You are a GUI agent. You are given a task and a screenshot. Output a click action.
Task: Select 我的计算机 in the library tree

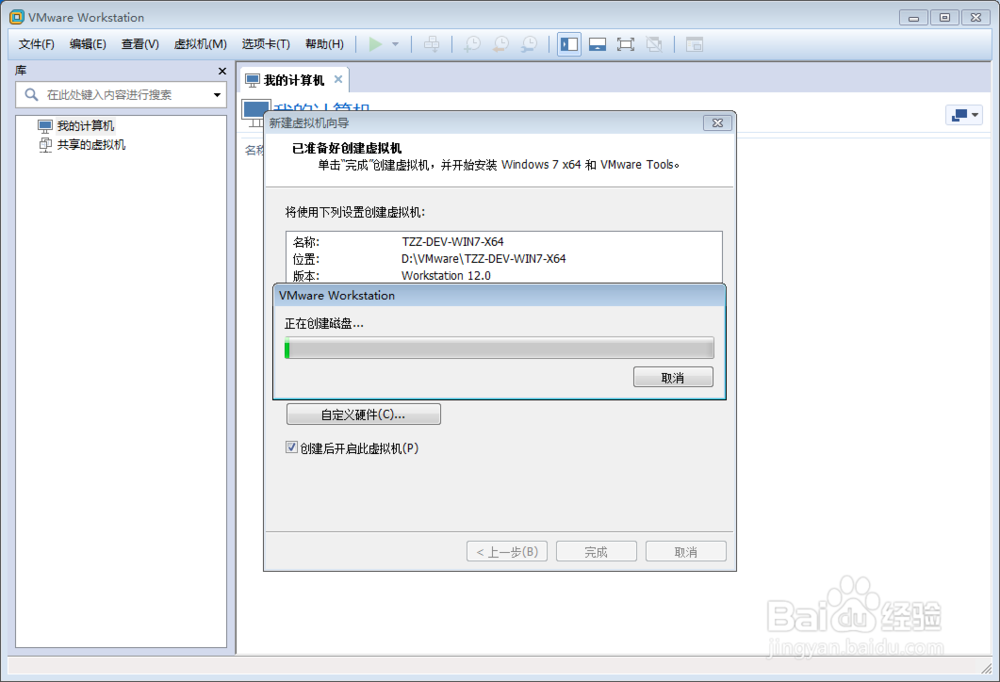[85, 126]
